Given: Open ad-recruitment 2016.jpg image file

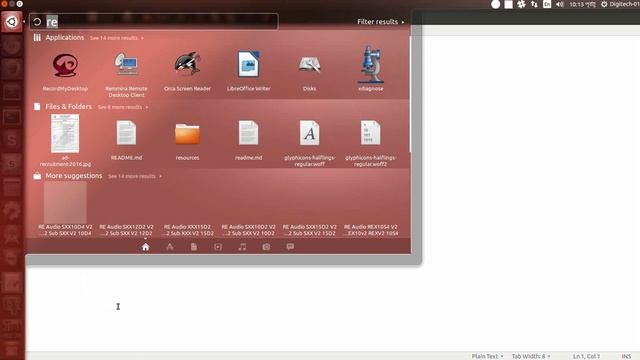Looking at the screenshot, I should (65, 140).
